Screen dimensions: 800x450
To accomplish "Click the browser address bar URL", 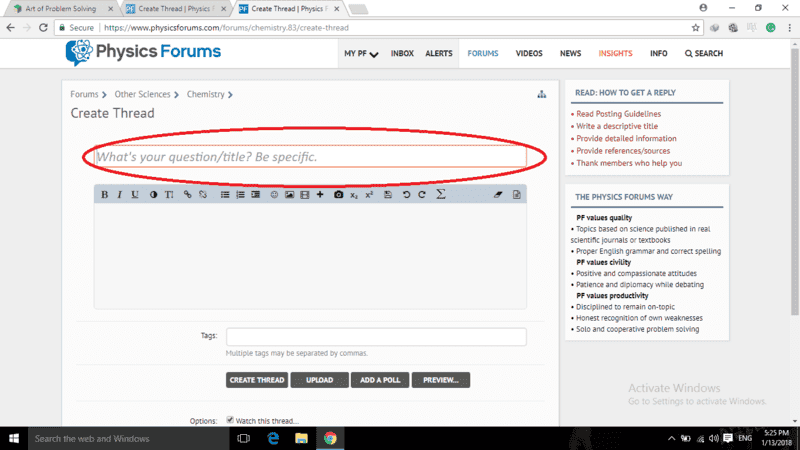I will (x=226, y=28).
